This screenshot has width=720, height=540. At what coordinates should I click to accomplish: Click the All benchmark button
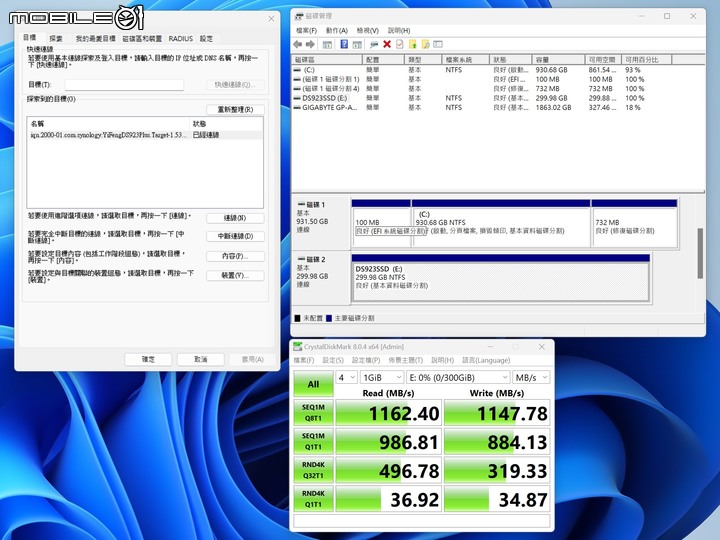313,384
